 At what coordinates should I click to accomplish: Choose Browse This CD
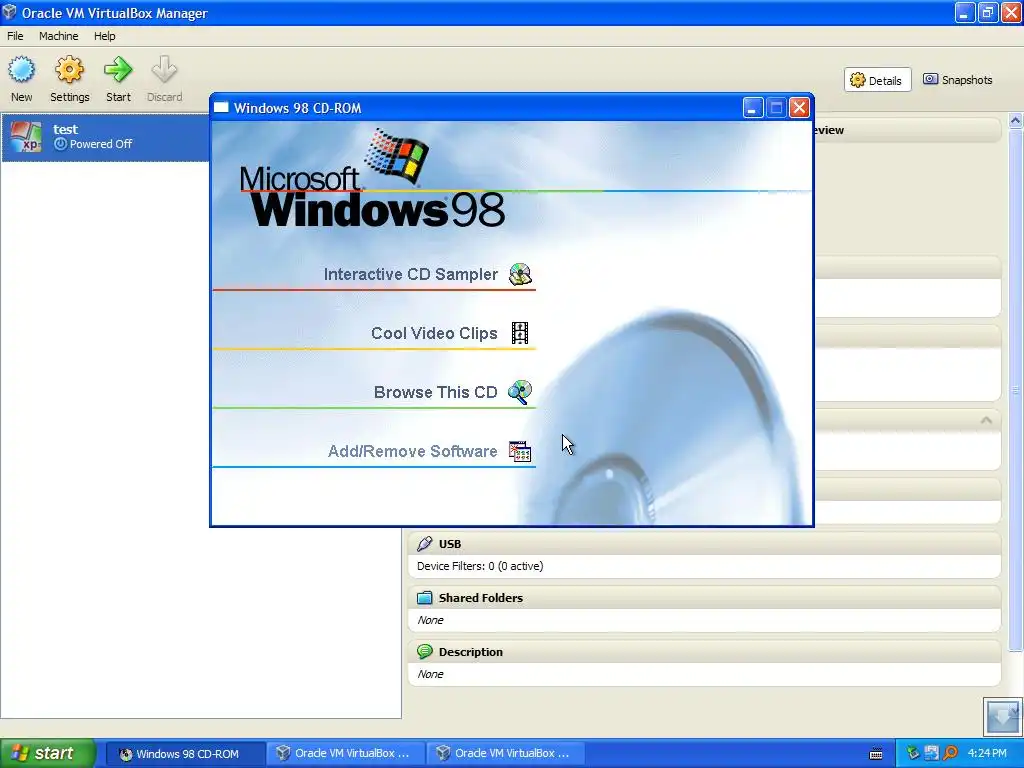[435, 392]
